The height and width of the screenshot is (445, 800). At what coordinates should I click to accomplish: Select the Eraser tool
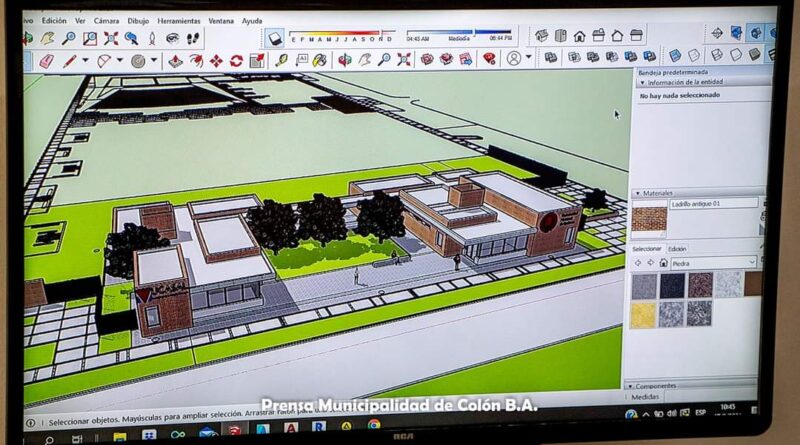click(46, 61)
